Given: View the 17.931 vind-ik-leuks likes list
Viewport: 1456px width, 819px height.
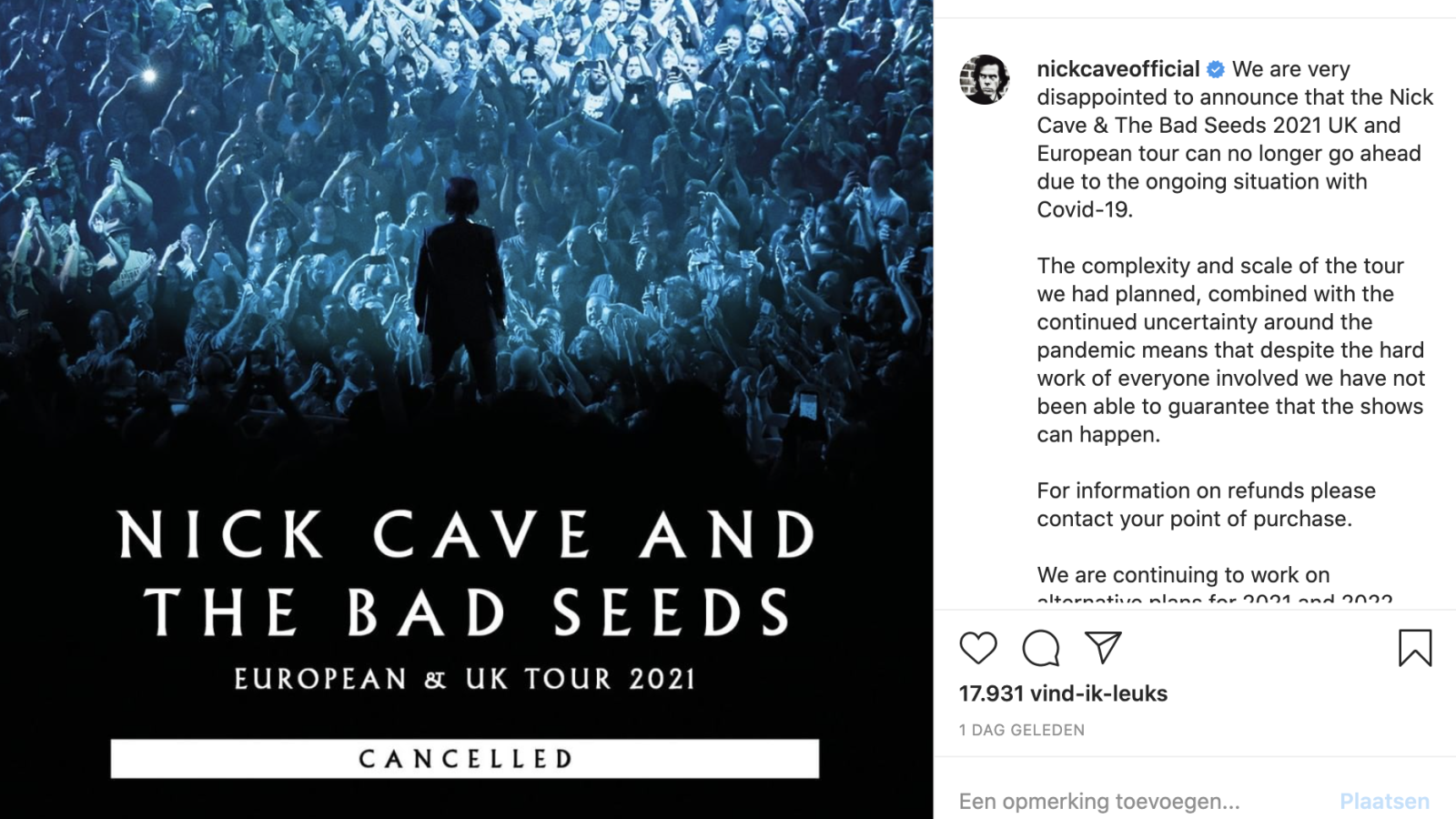Looking at the screenshot, I should tap(1063, 693).
